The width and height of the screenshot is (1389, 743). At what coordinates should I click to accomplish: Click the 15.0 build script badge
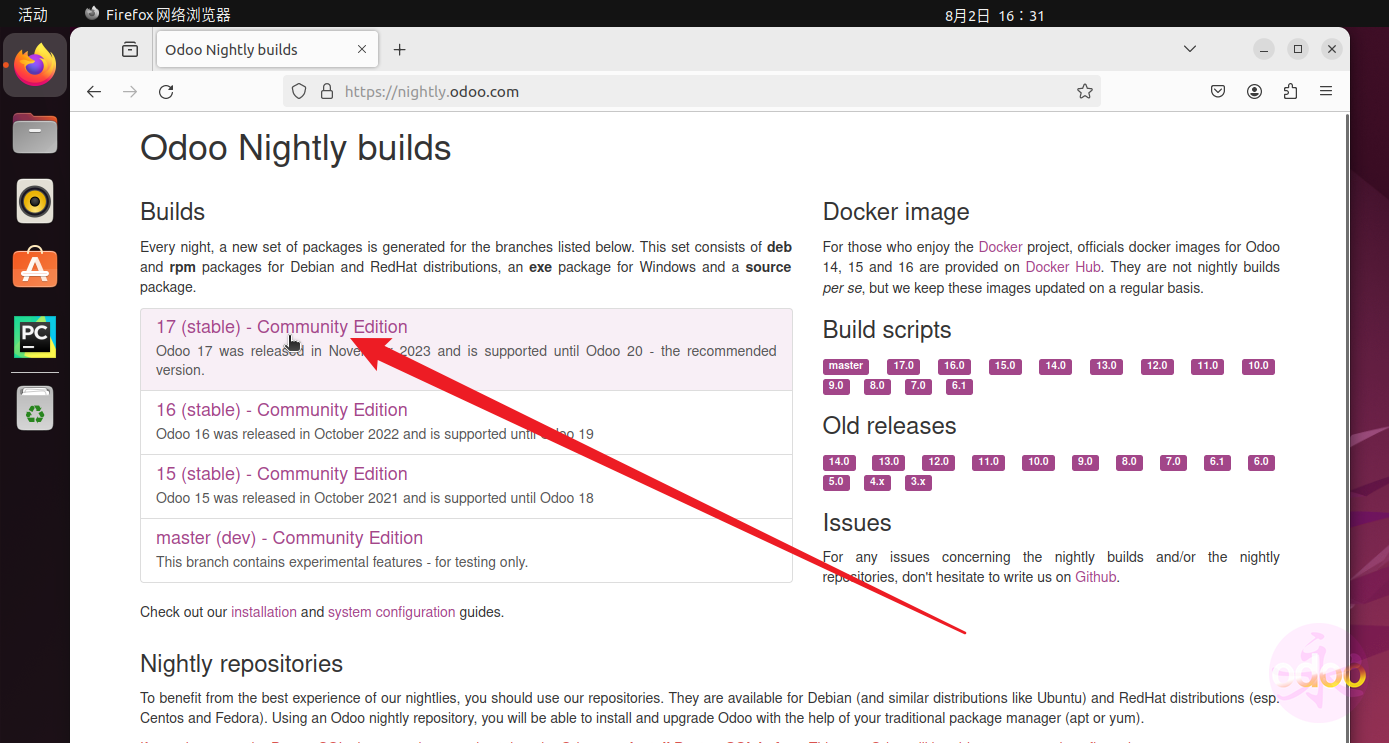(x=1005, y=366)
